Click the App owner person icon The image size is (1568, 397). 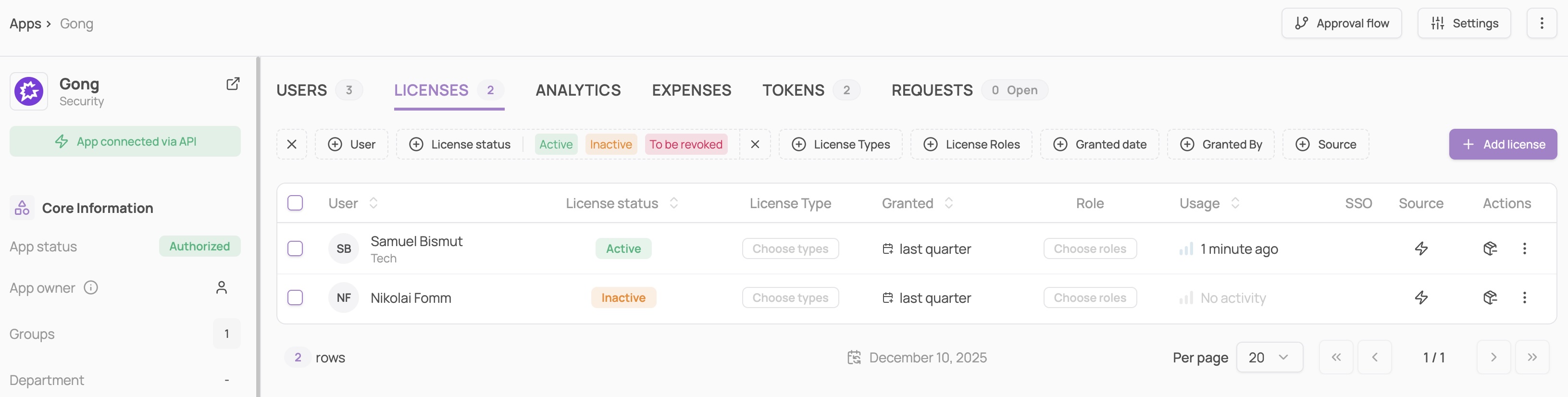click(x=222, y=287)
